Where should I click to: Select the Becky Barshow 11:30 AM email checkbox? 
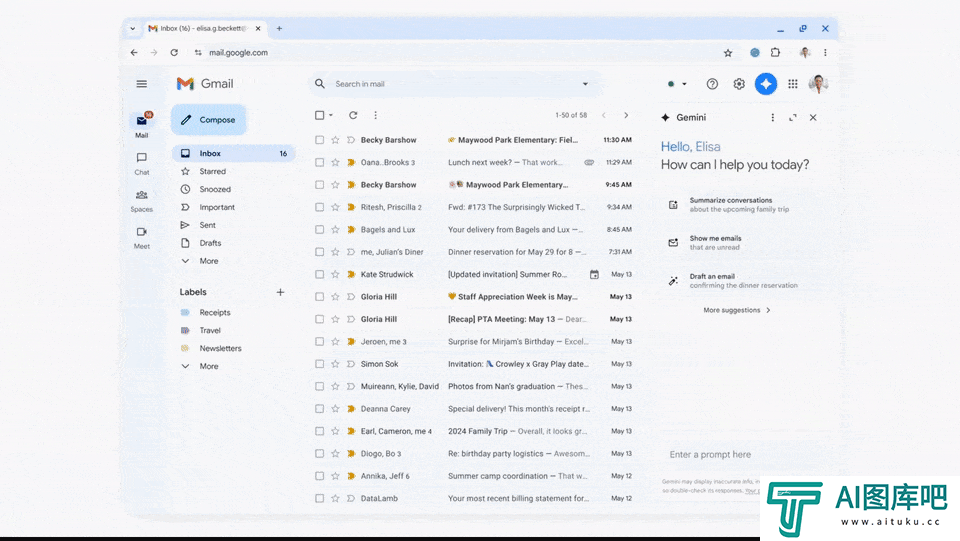tap(320, 140)
